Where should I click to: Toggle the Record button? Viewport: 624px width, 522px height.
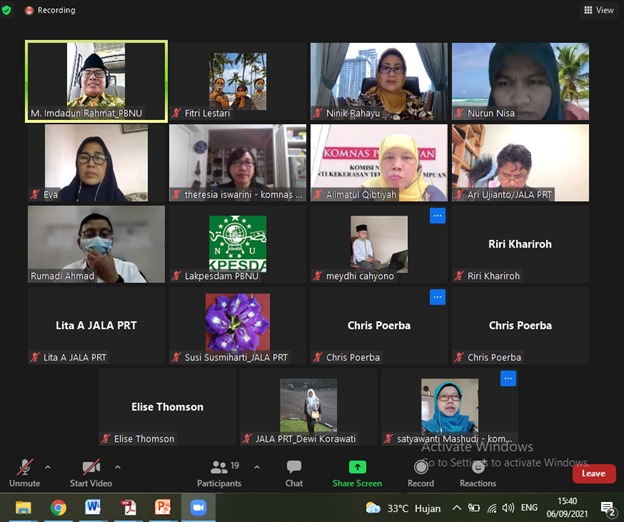(x=421, y=470)
